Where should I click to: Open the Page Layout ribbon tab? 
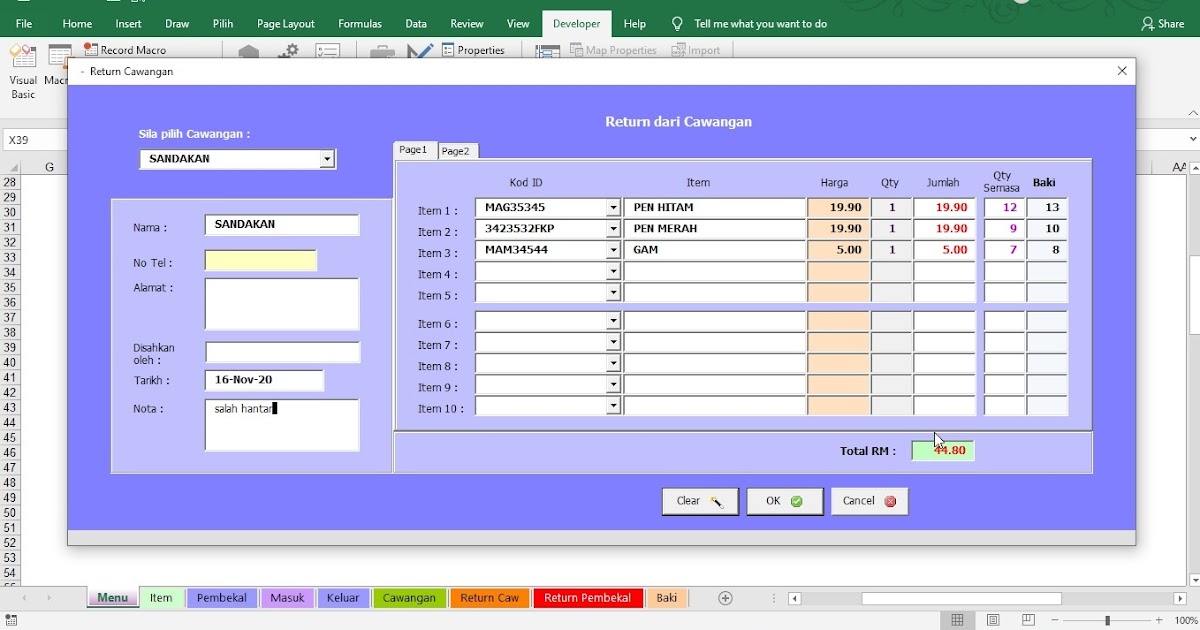coord(286,23)
